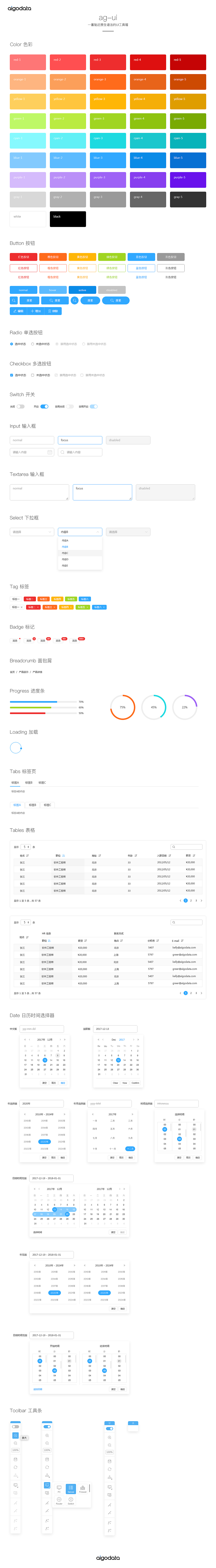This screenshot has height=1568, width=216.
Task: Pick the purple-5 color swatch
Action: click(x=188, y=180)
